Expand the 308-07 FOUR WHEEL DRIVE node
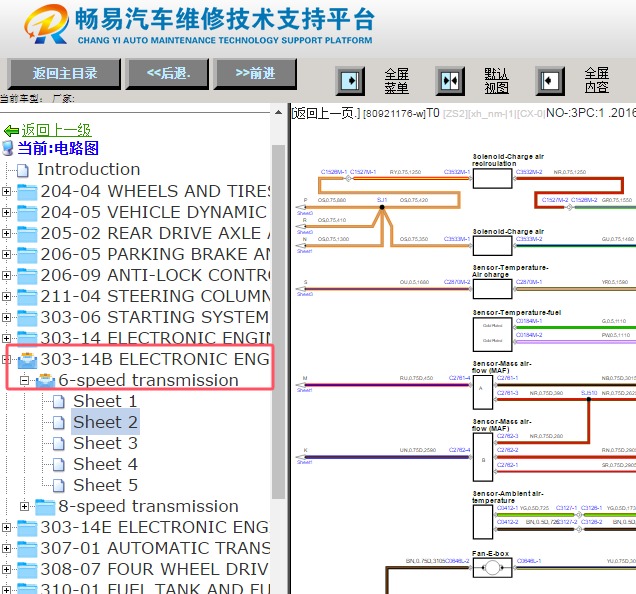 pyautogui.click(x=6, y=570)
